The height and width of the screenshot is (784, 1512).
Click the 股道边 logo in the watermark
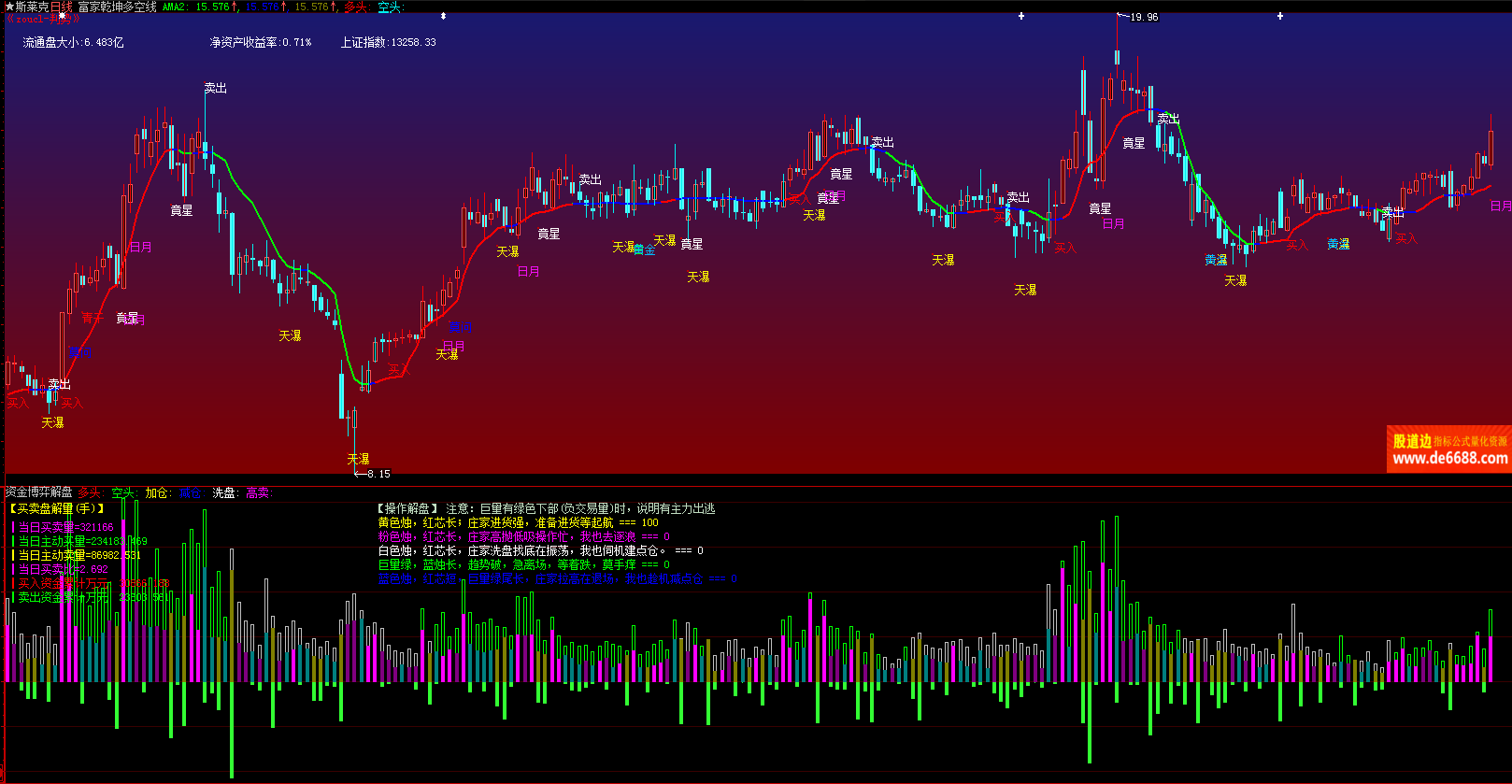(1411, 441)
